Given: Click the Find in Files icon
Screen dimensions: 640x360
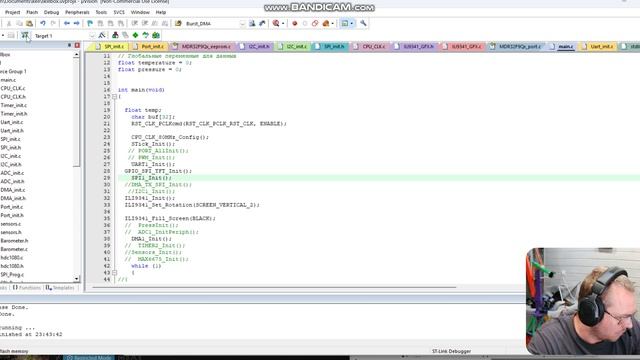Looking at the screenshot, I should click(x=178, y=24).
